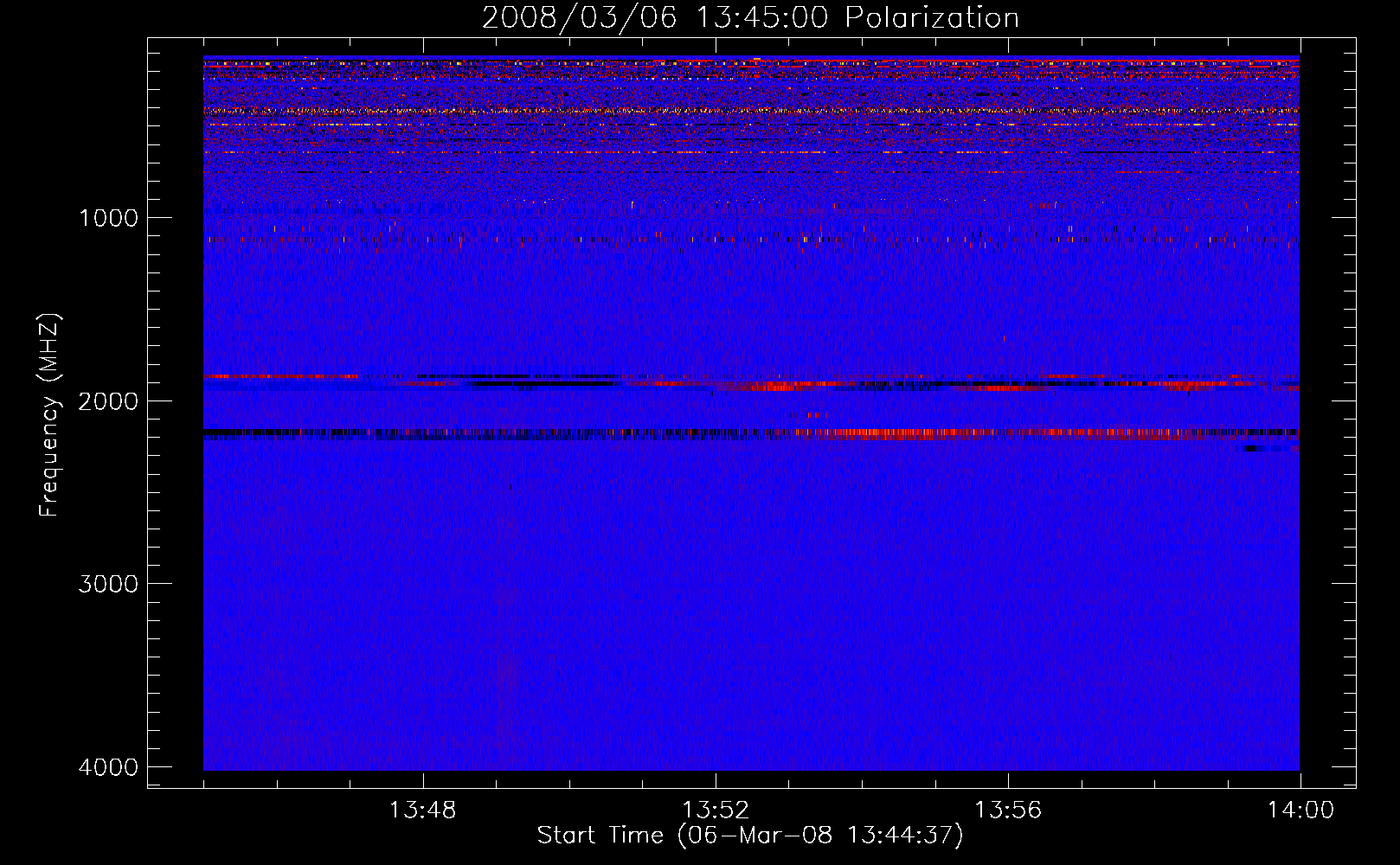
Task: Click the '14:00' time axis label
Action: point(1300,811)
